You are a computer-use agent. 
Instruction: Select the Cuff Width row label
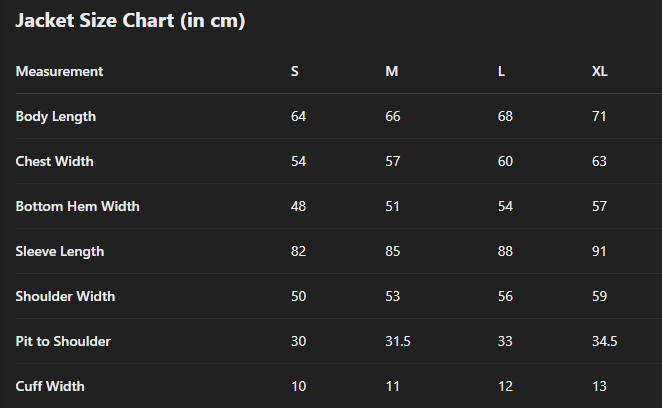[50, 386]
